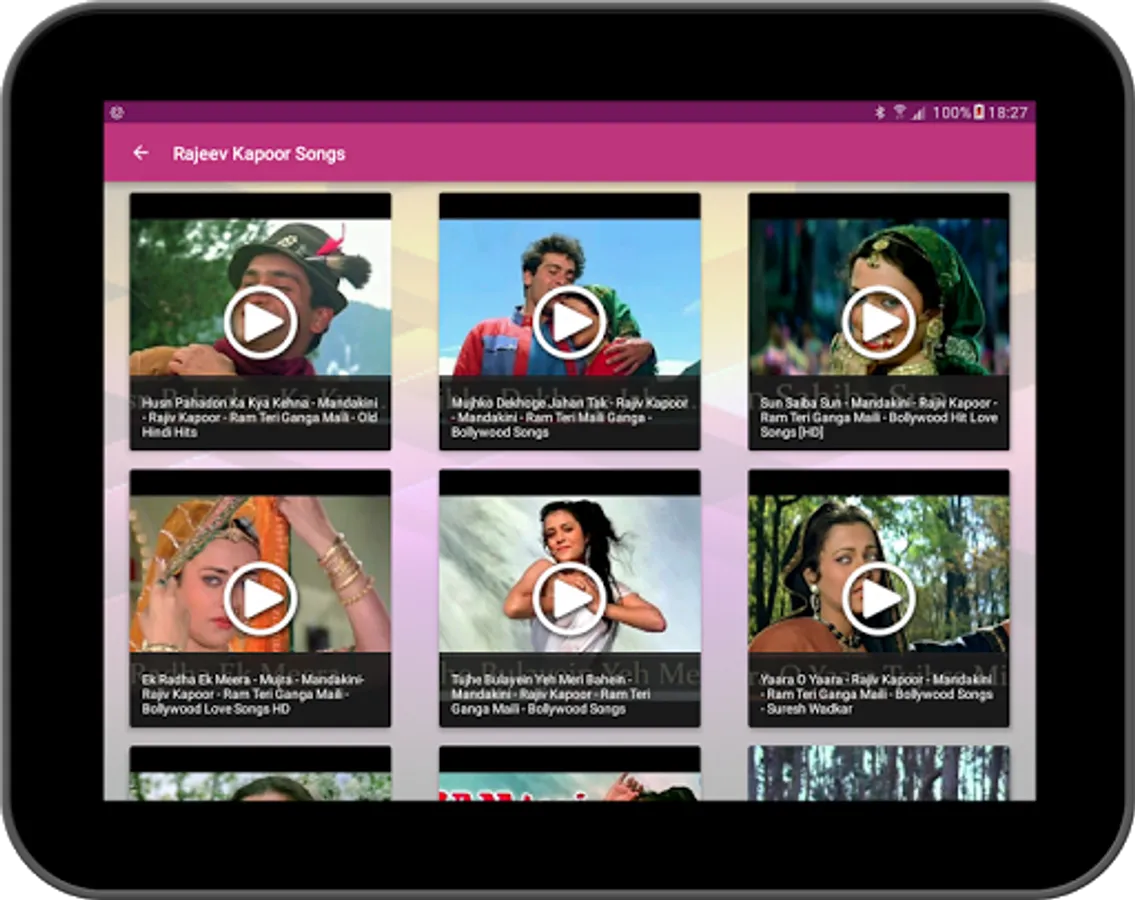Tap the 100% battery percentage text
This screenshot has height=900, width=1135.
[952, 112]
